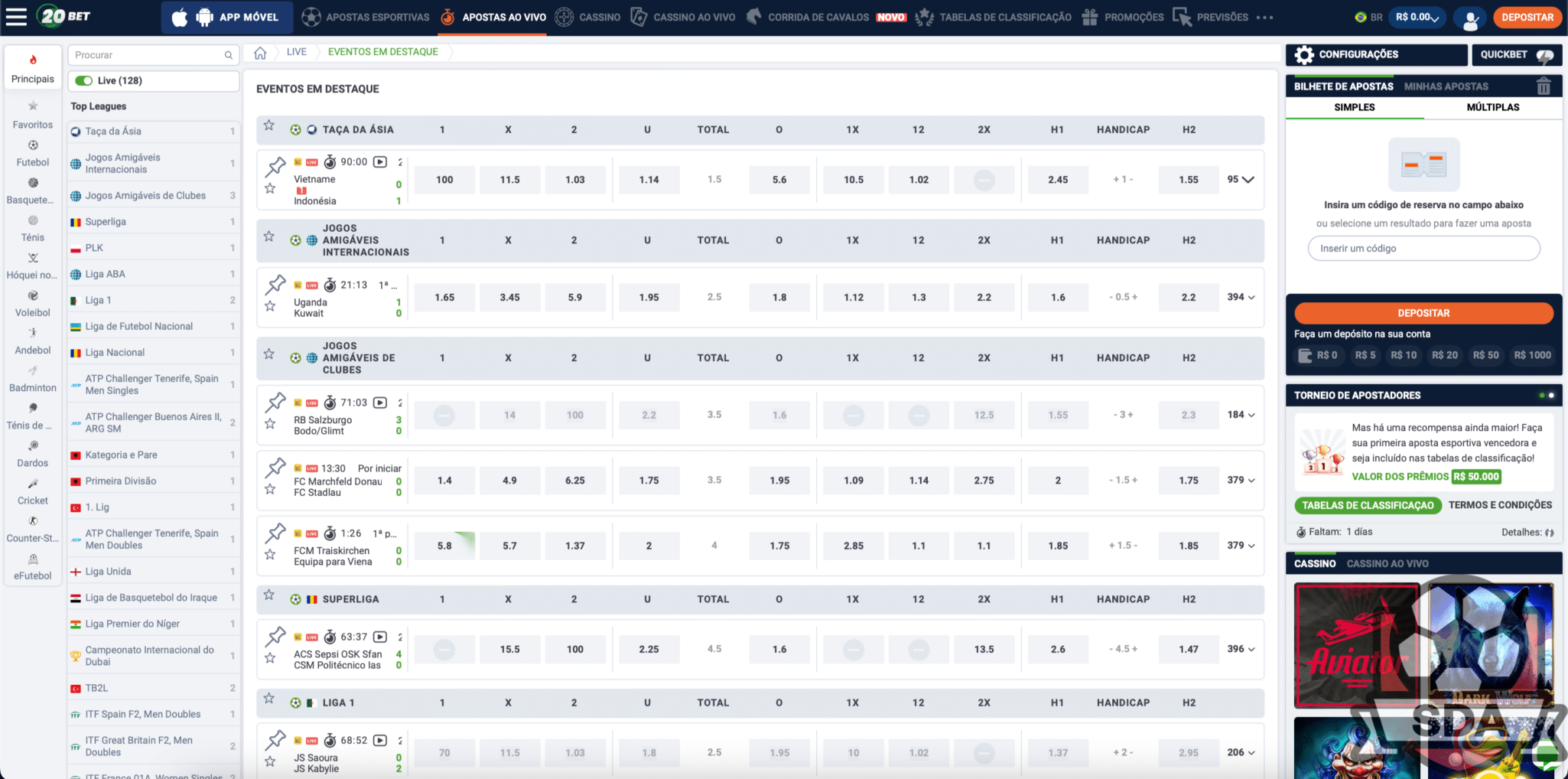1568x779 pixels.
Task: Favorite the Superliga league star
Action: [x=269, y=595]
